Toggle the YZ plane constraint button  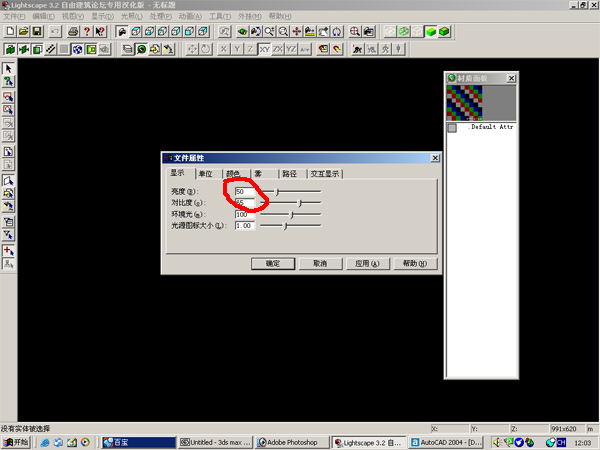(291, 49)
